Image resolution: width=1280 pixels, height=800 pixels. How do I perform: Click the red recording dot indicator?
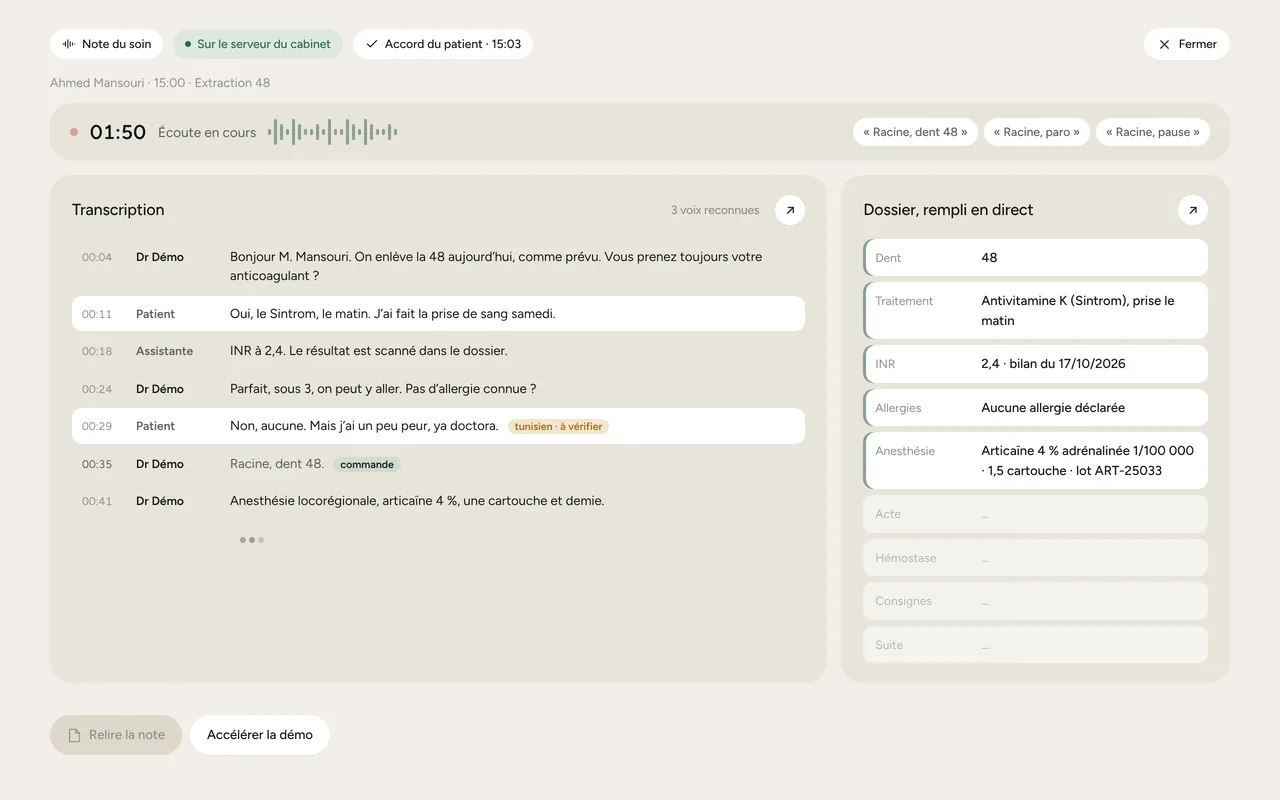pos(74,132)
